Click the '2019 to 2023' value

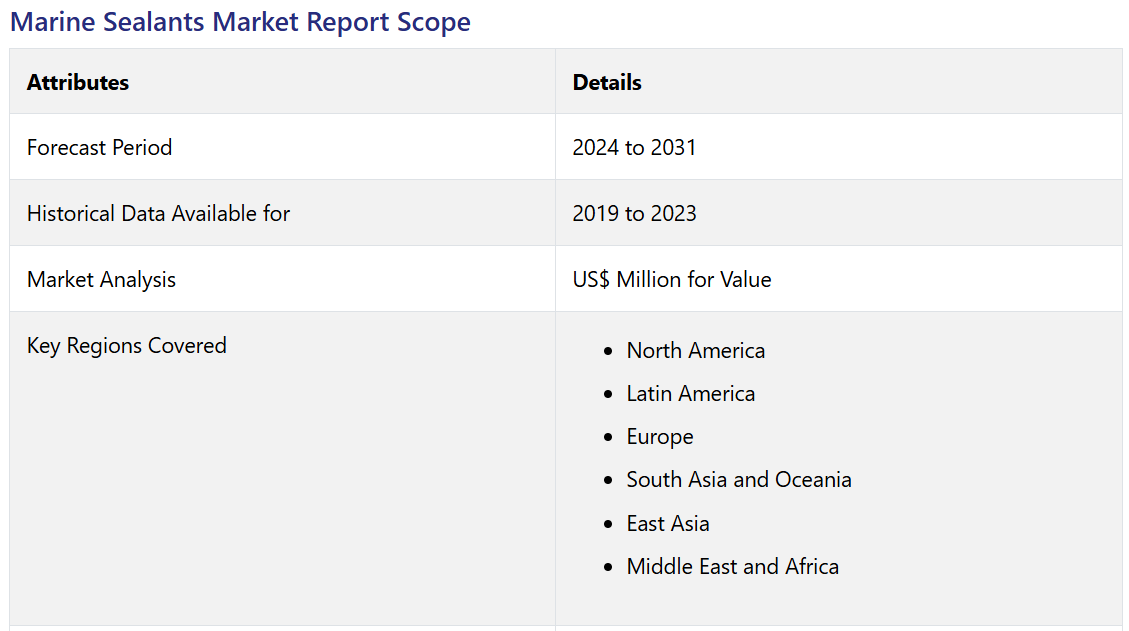pos(634,213)
